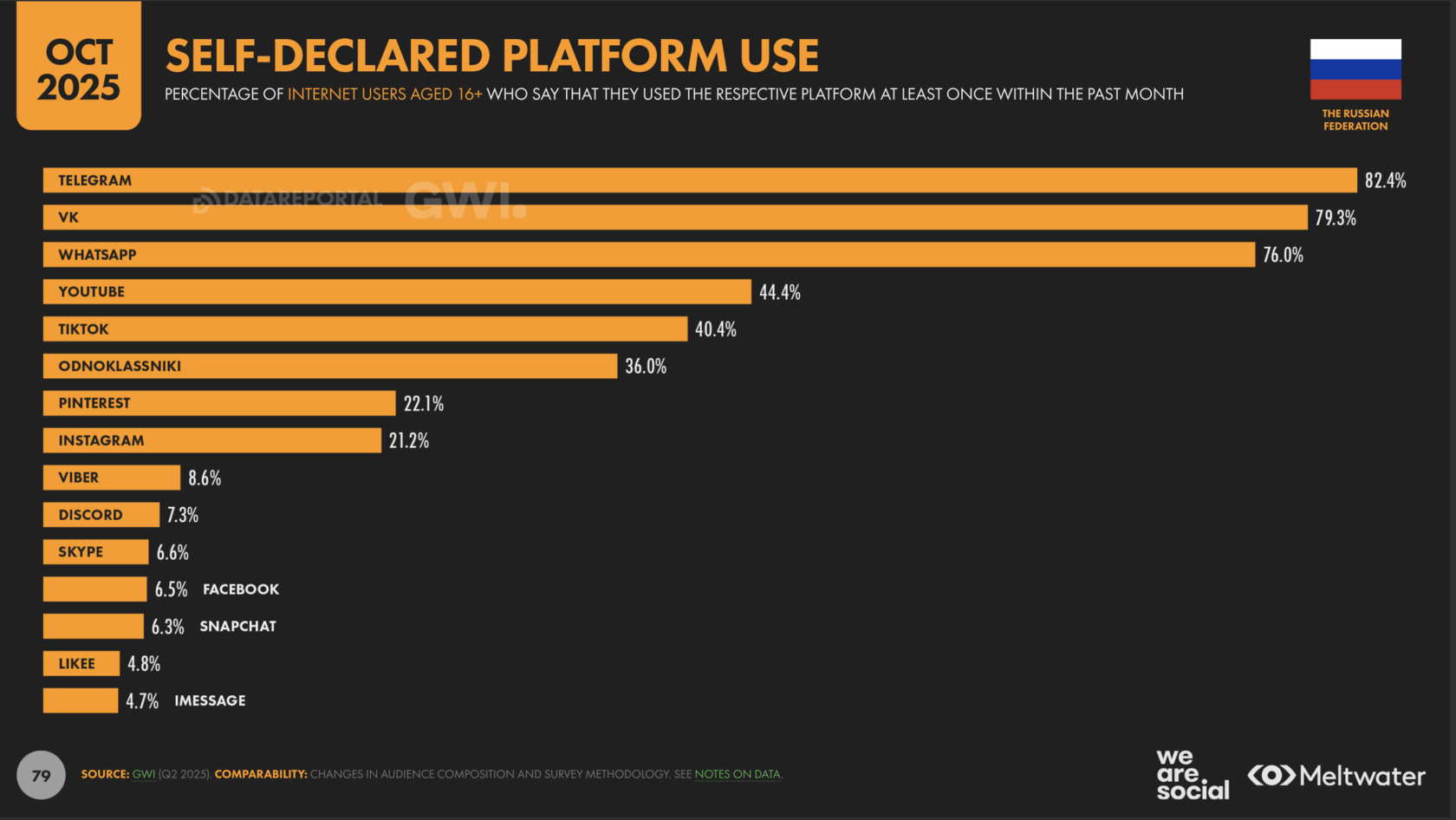
Task: Click the Self-Declared Platform Use title
Action: pos(491,56)
